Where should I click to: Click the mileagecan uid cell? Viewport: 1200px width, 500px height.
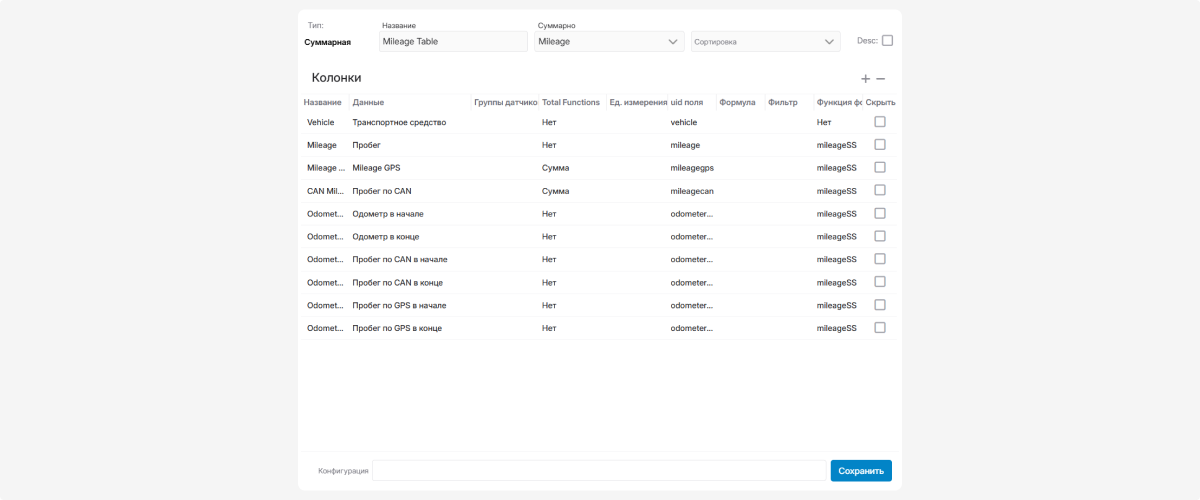692,191
